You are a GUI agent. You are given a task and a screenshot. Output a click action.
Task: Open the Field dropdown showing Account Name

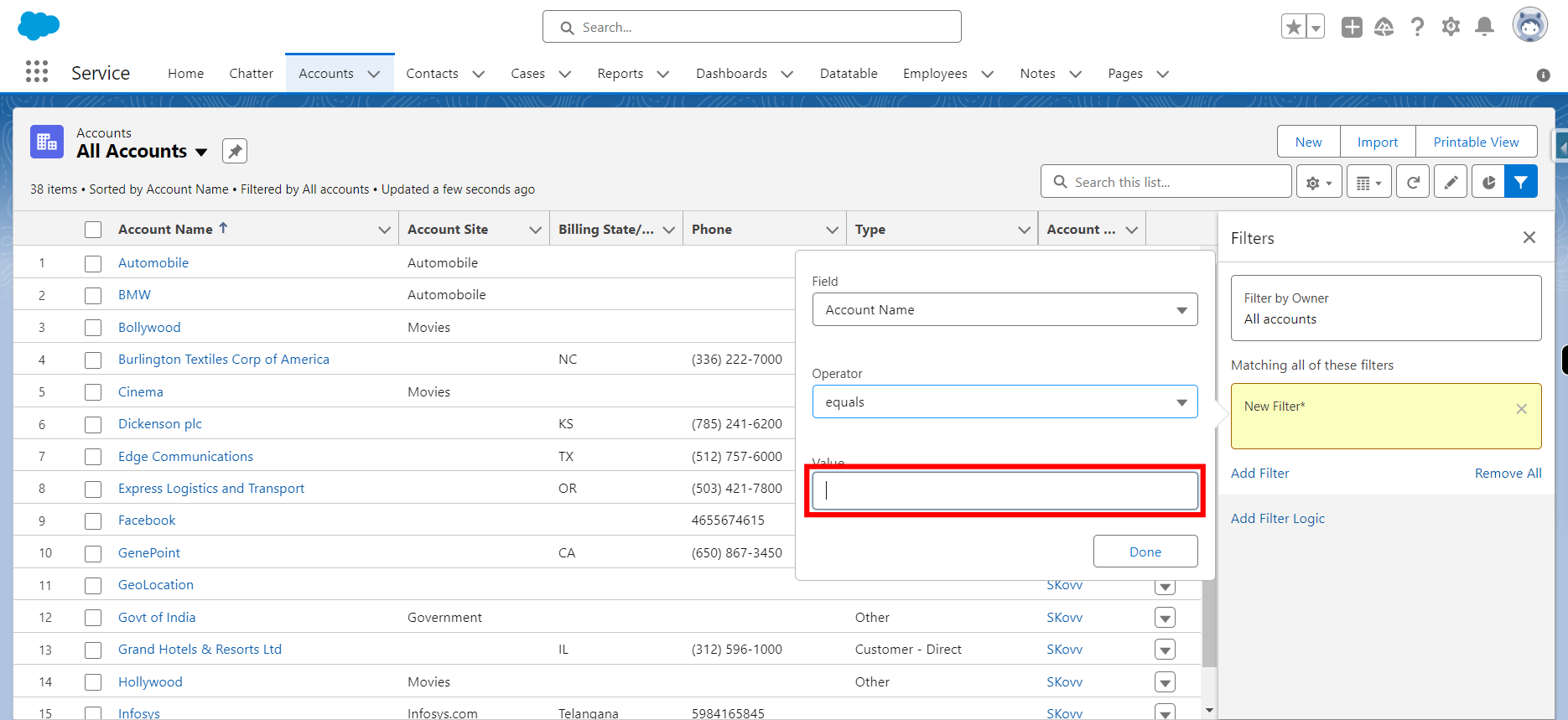1005,309
